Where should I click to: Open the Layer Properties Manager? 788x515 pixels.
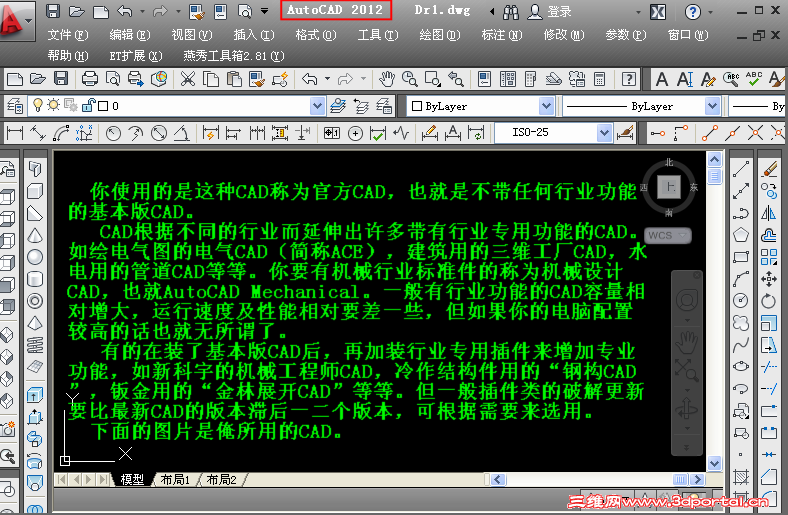[15, 106]
